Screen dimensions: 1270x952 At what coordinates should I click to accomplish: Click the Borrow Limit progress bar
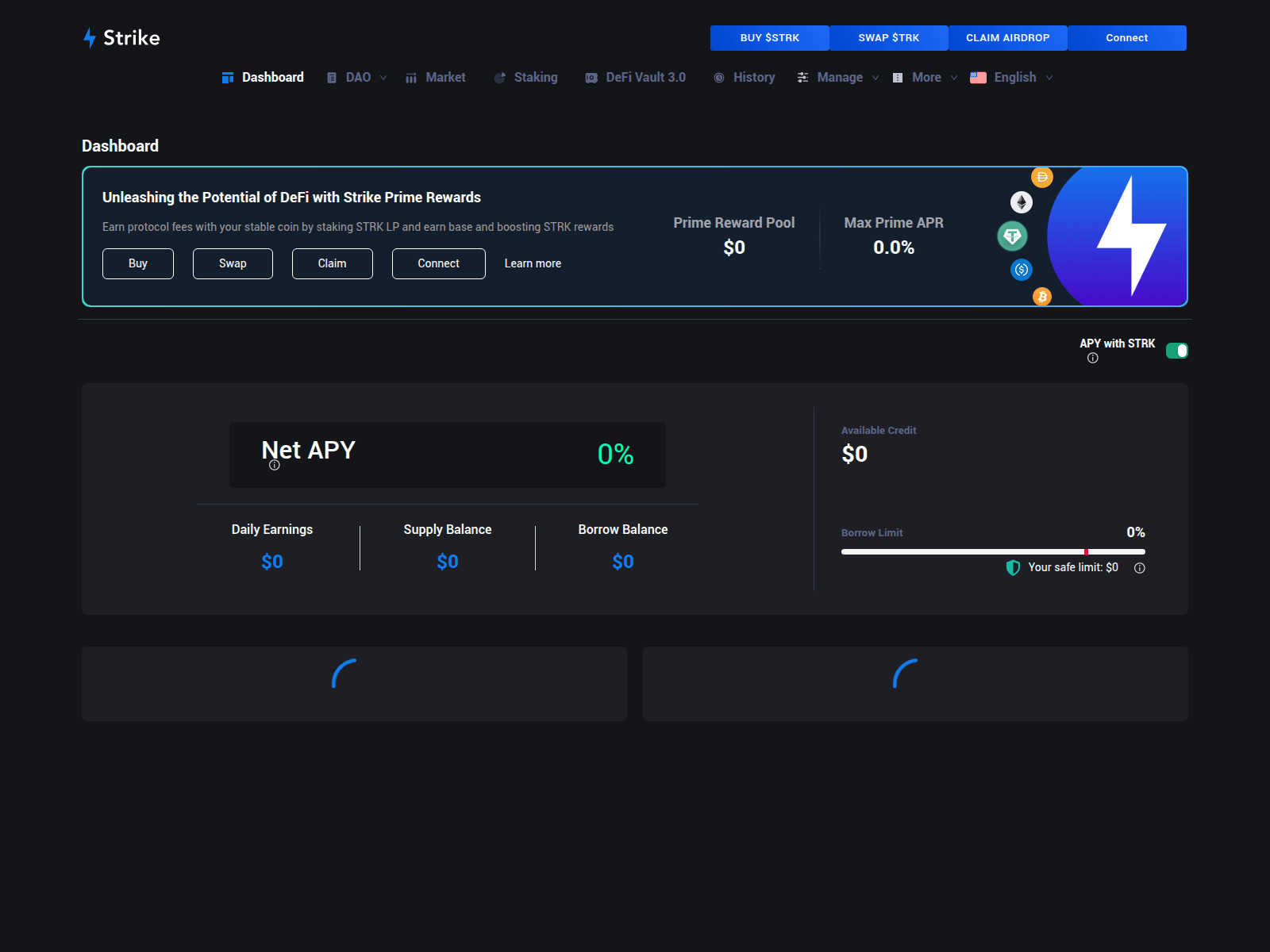(993, 551)
